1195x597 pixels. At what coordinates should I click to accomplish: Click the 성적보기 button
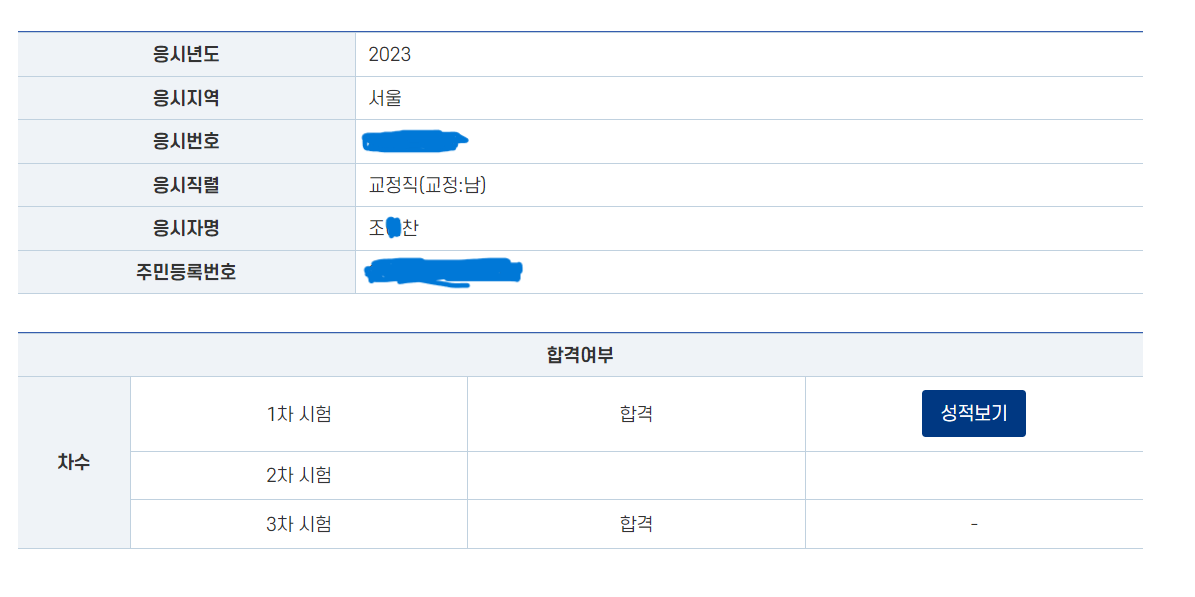[x=973, y=414]
